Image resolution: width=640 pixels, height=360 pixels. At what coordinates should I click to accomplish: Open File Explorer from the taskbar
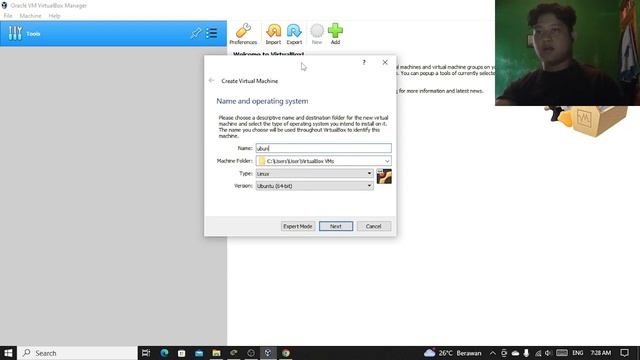pyautogui.click(x=216, y=353)
